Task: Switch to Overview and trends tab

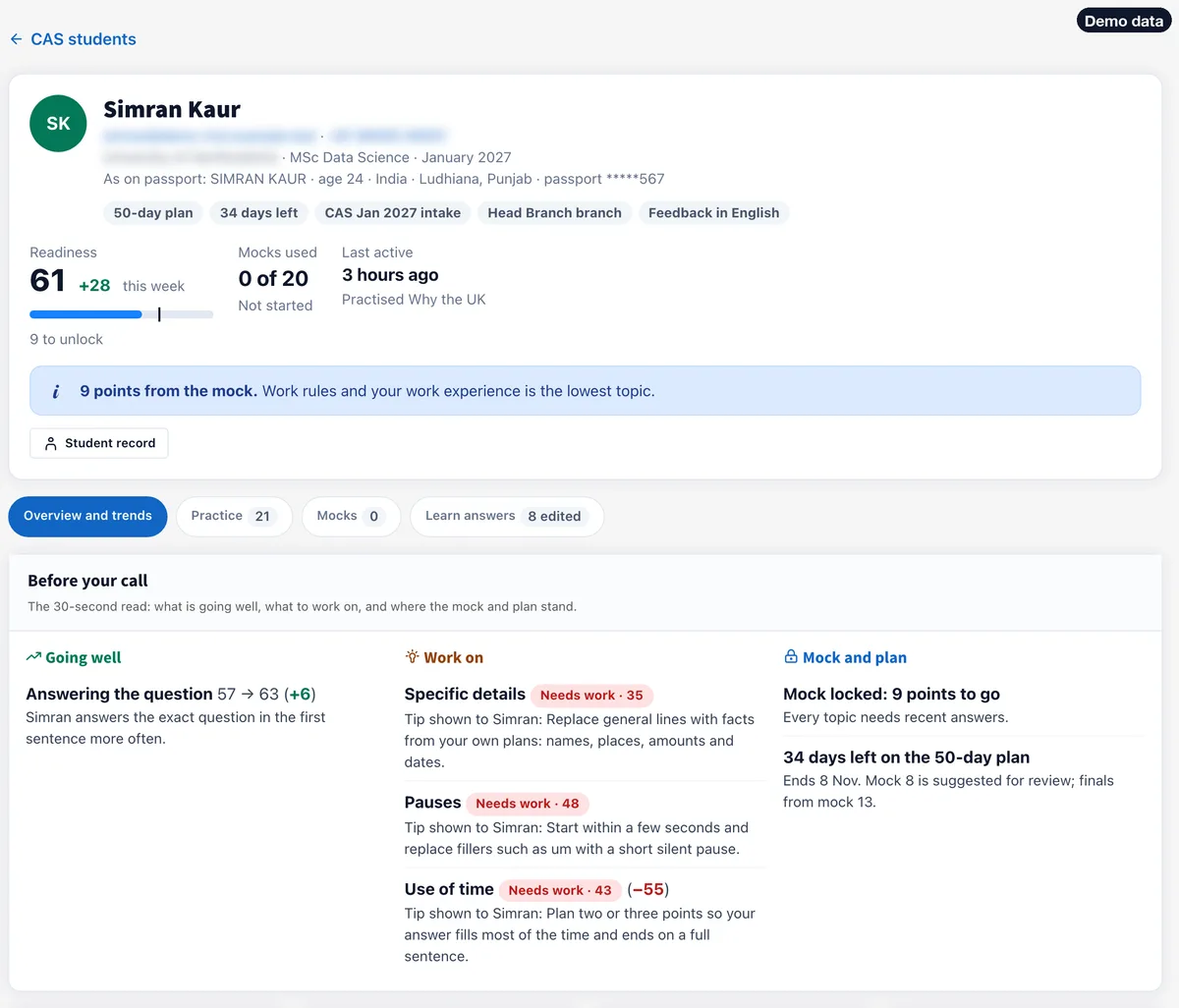Action: 87,516
